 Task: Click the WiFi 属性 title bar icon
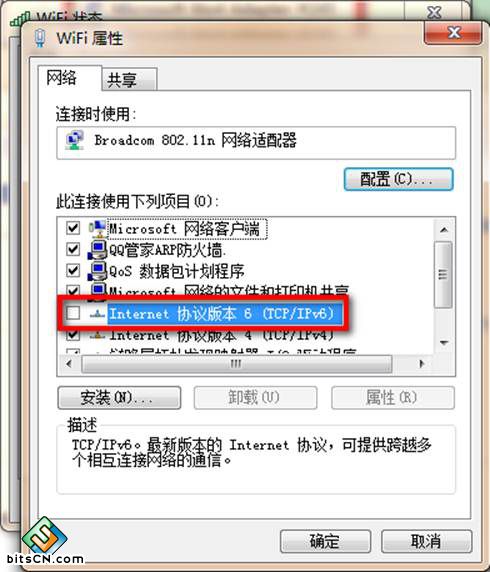pyautogui.click(x=40, y=38)
